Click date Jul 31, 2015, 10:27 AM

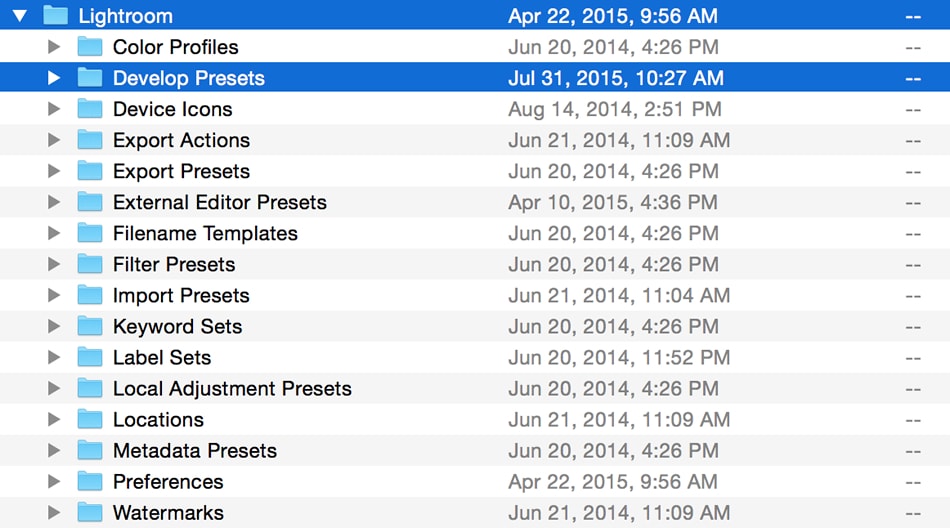point(616,78)
